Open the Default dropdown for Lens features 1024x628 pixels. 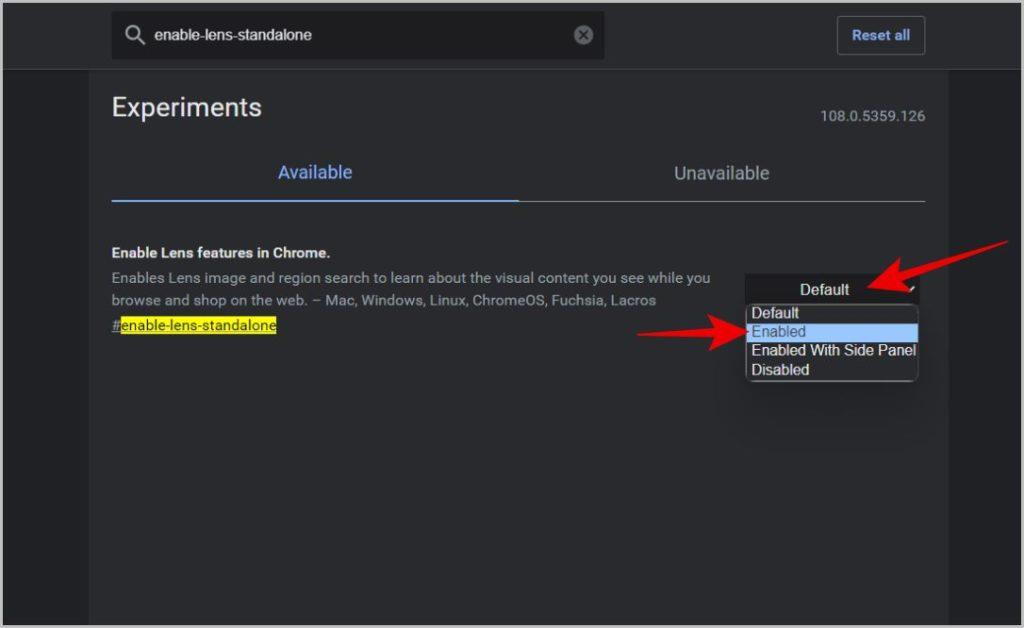[831, 289]
